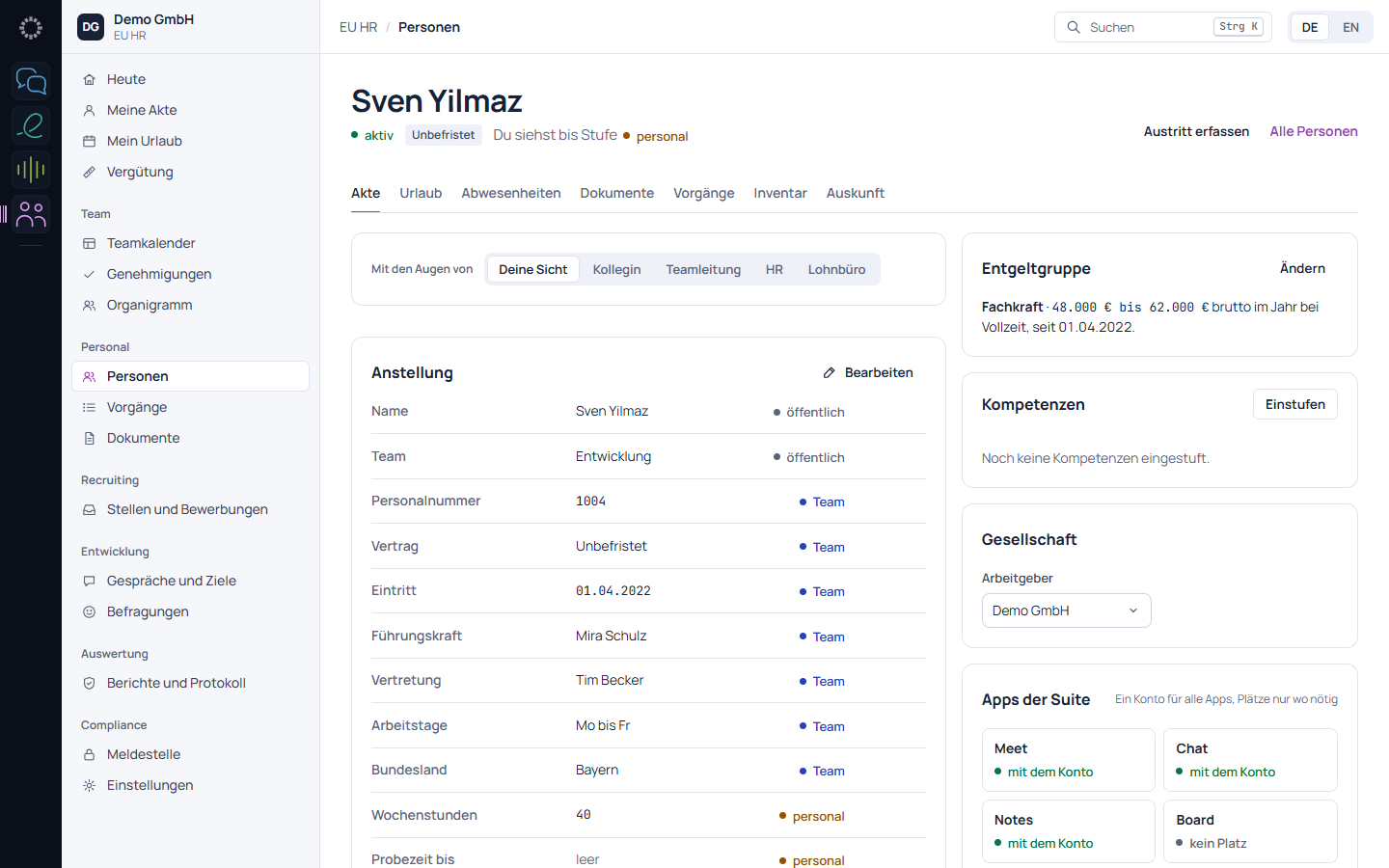1389x868 pixels.
Task: Click Einstufen in Kompetenzen card
Action: 1295,404
